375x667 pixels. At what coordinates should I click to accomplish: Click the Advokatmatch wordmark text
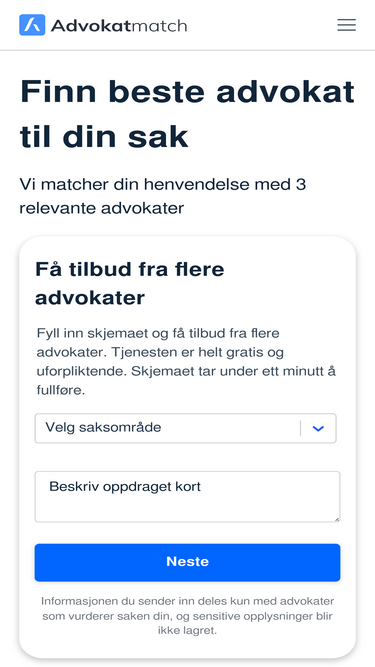119,26
